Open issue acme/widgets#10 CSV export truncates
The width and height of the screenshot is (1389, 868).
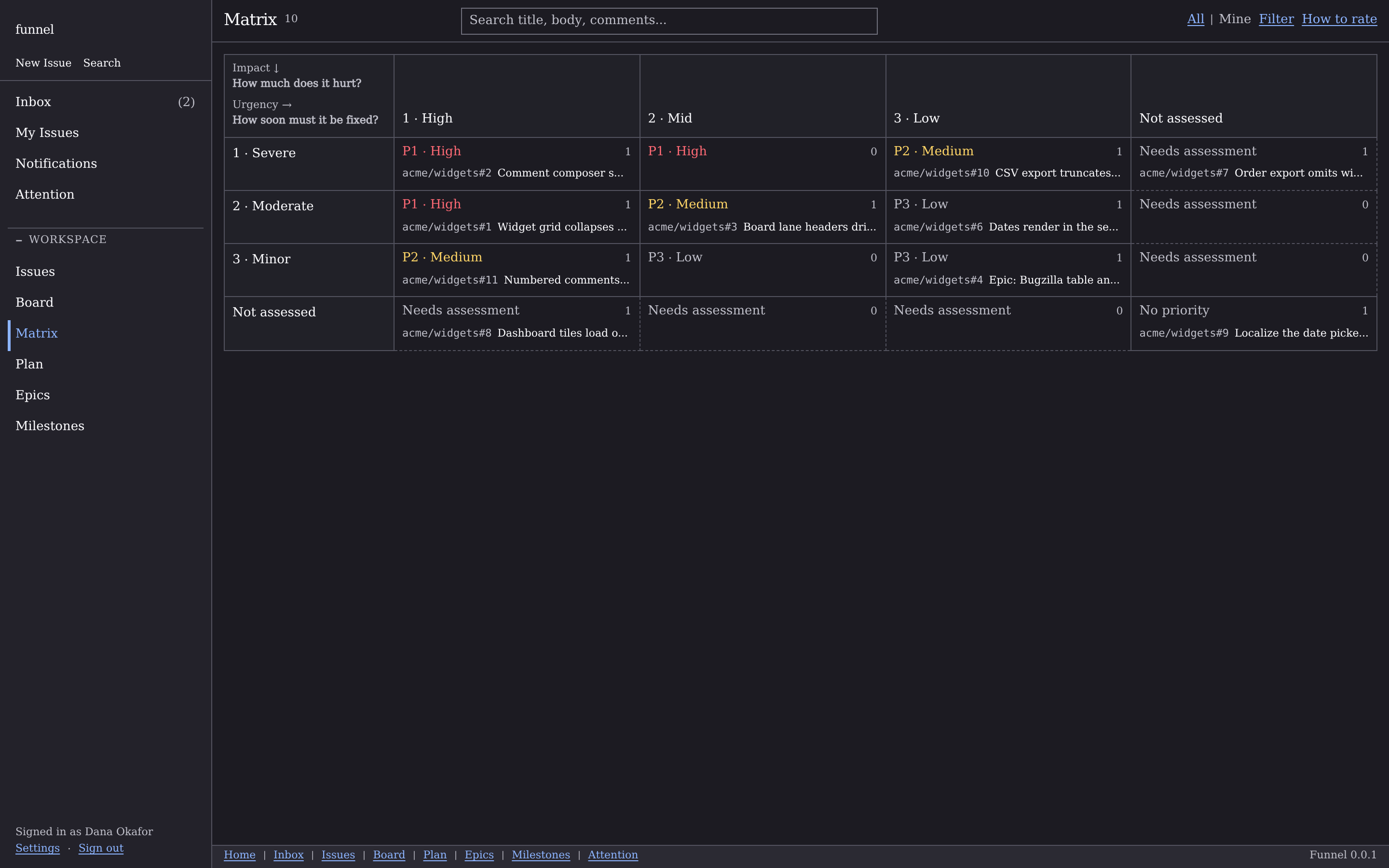pos(1007,173)
